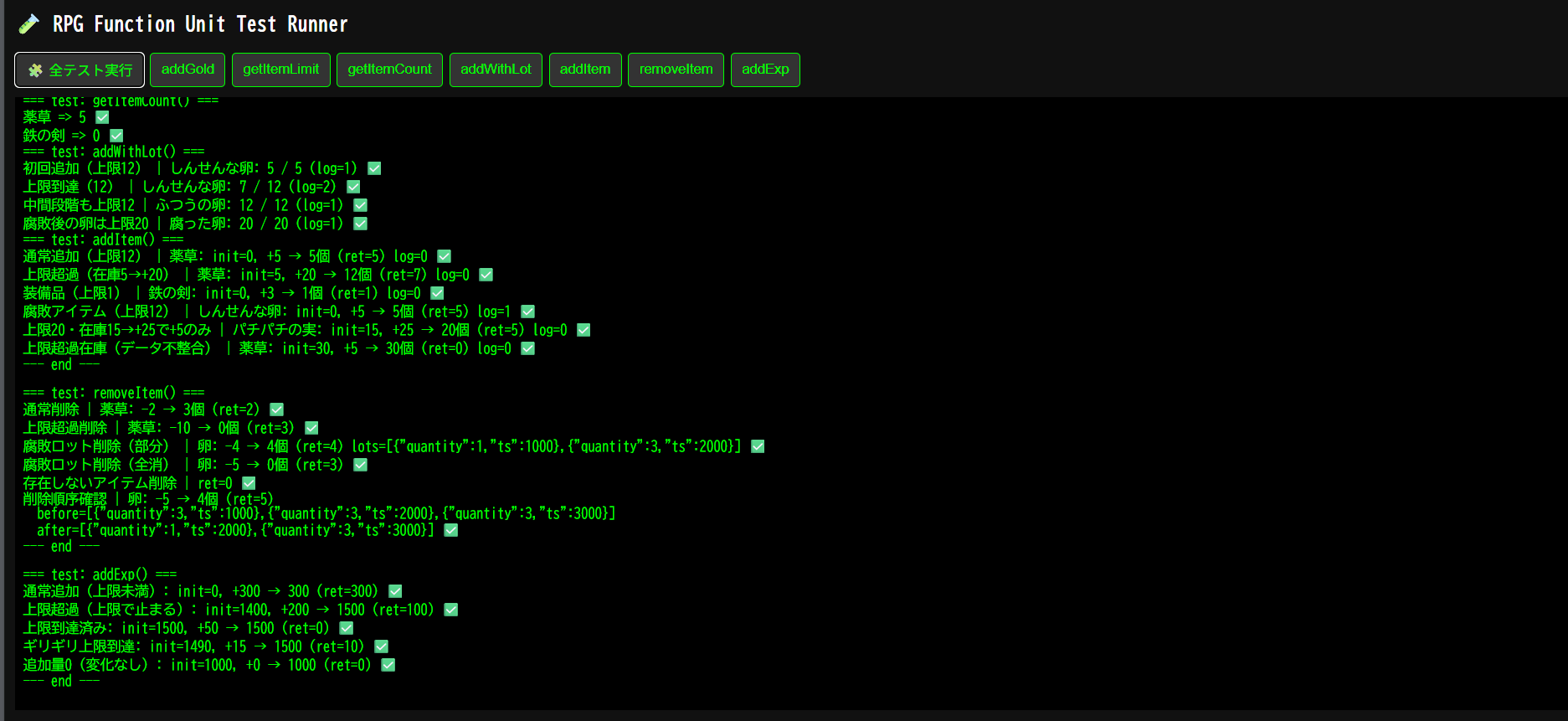1568x721 pixels.
Task: Click checkmark after 追加量0 (変化なし) line
Action: click(x=388, y=665)
